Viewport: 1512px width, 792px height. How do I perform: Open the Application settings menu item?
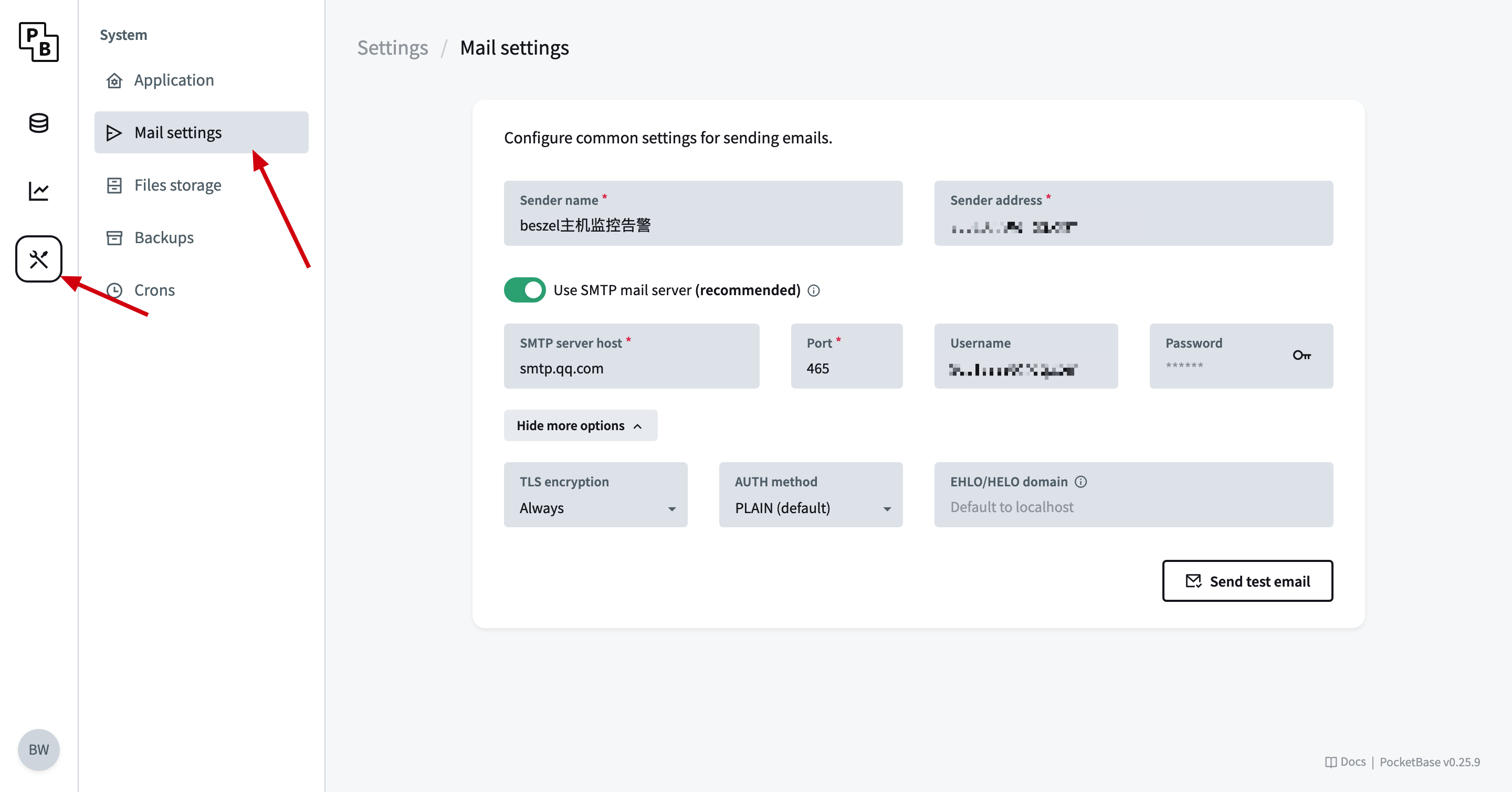(x=174, y=80)
